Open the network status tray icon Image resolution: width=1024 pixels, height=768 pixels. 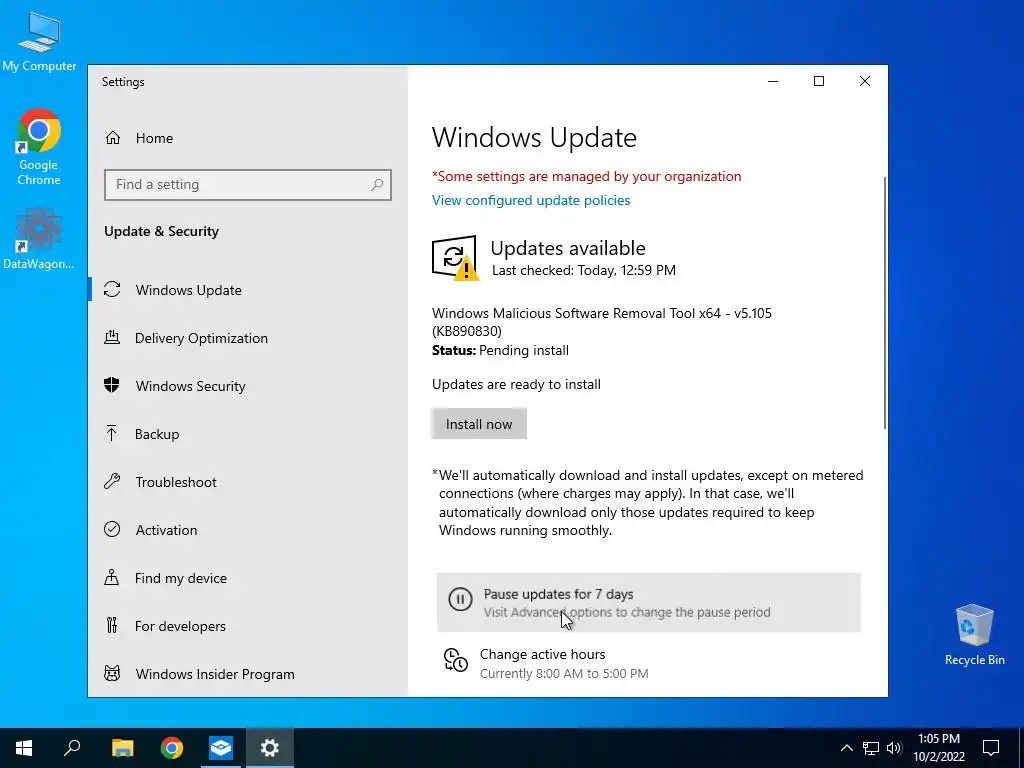click(x=871, y=748)
